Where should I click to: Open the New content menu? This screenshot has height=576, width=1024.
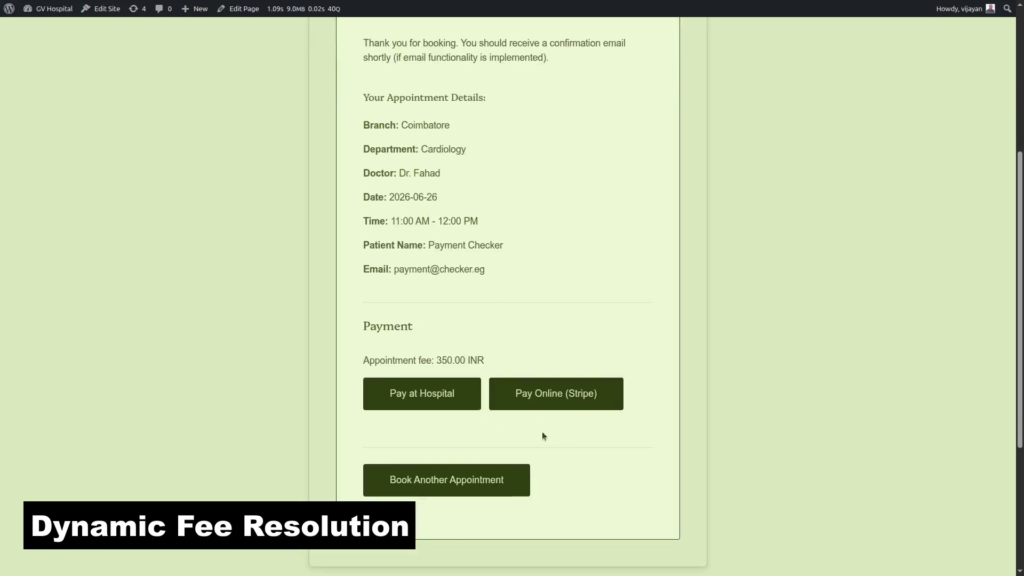[x=194, y=8]
